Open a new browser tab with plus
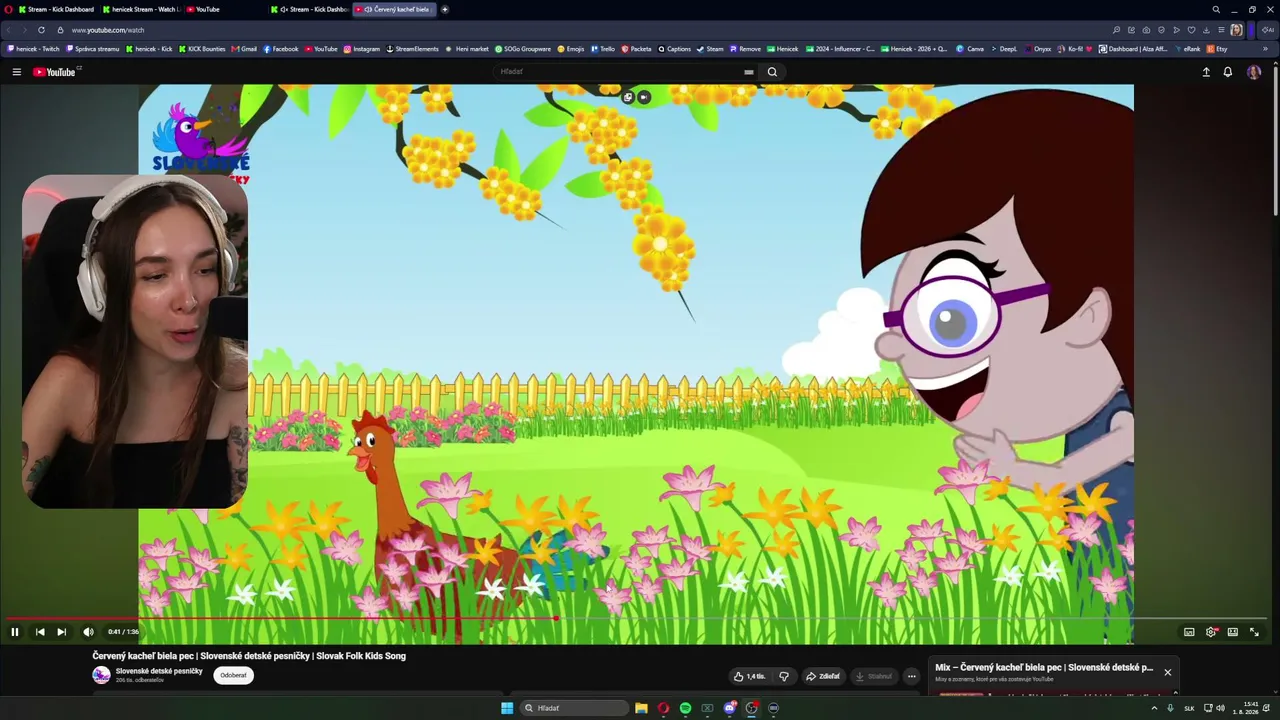Screen dimensions: 1280x720 tap(445, 9)
